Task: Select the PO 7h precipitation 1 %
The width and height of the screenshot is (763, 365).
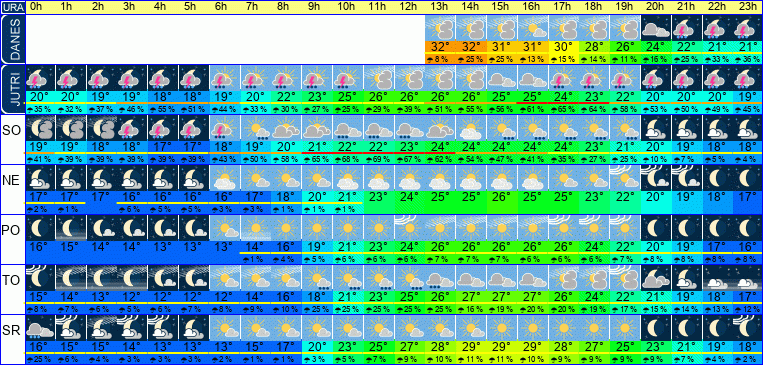Action: 255,259
